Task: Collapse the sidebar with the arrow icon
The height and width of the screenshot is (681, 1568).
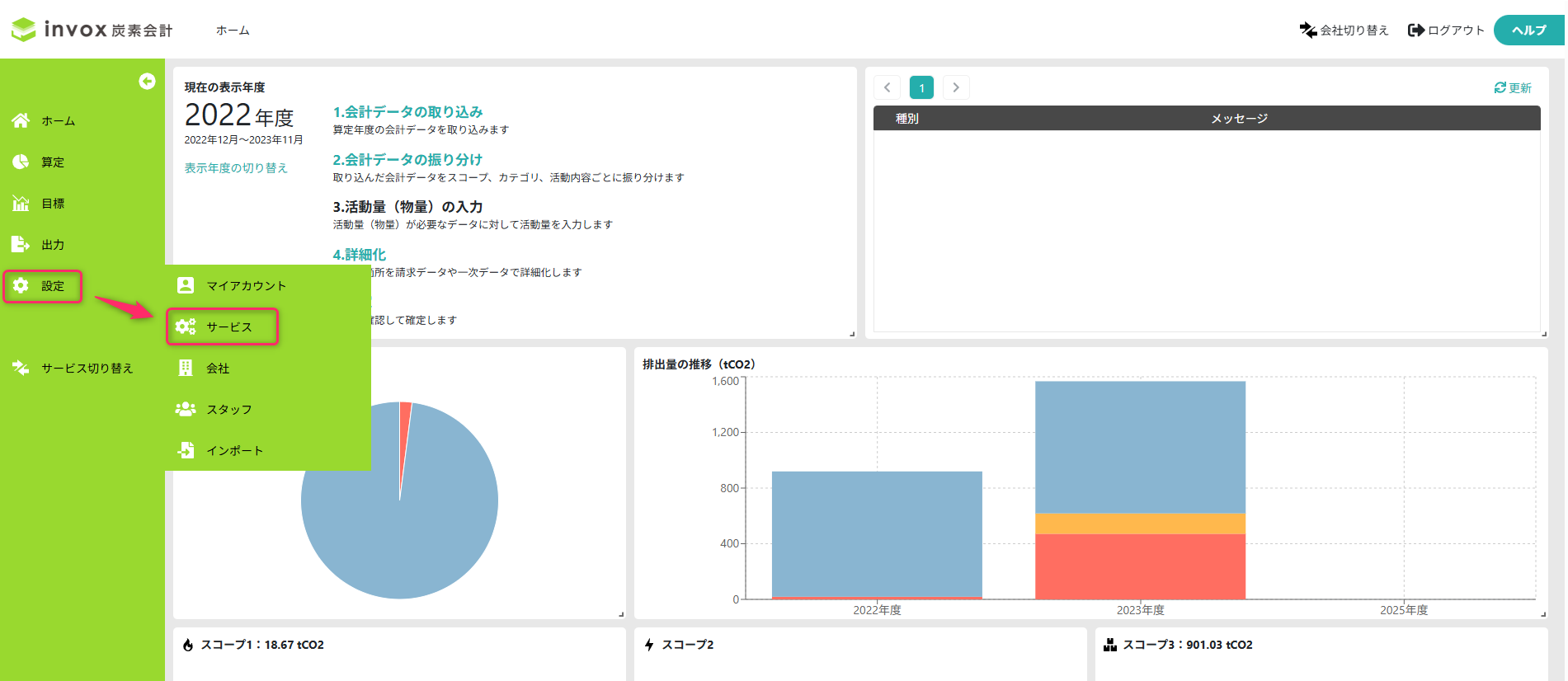Action: click(147, 81)
